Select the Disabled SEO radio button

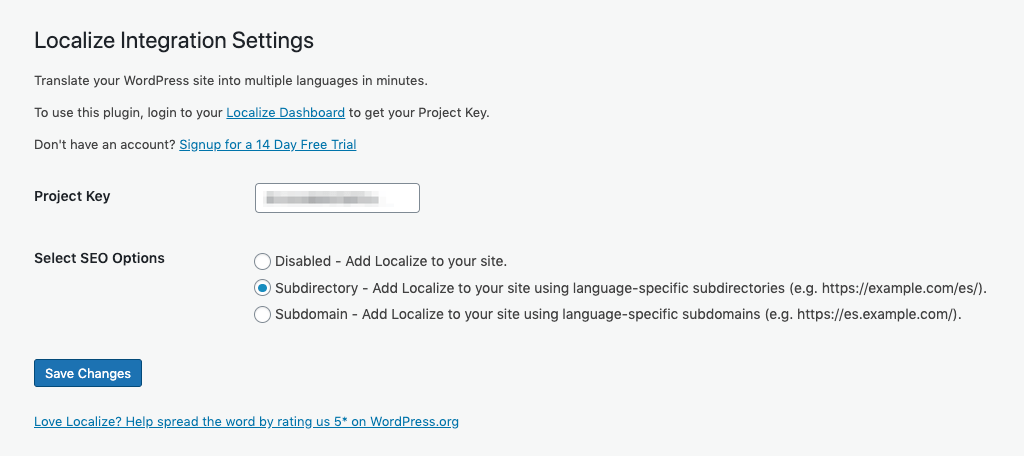263,261
